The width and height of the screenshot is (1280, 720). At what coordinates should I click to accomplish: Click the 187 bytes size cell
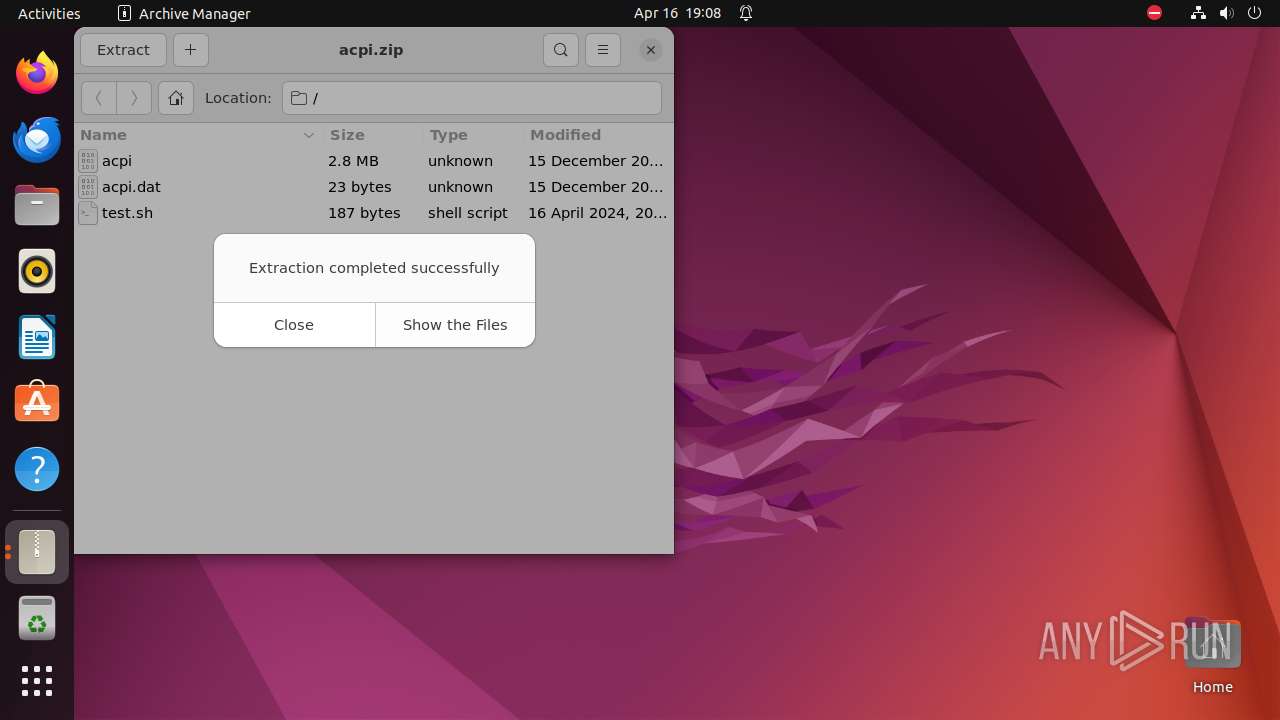[364, 213]
